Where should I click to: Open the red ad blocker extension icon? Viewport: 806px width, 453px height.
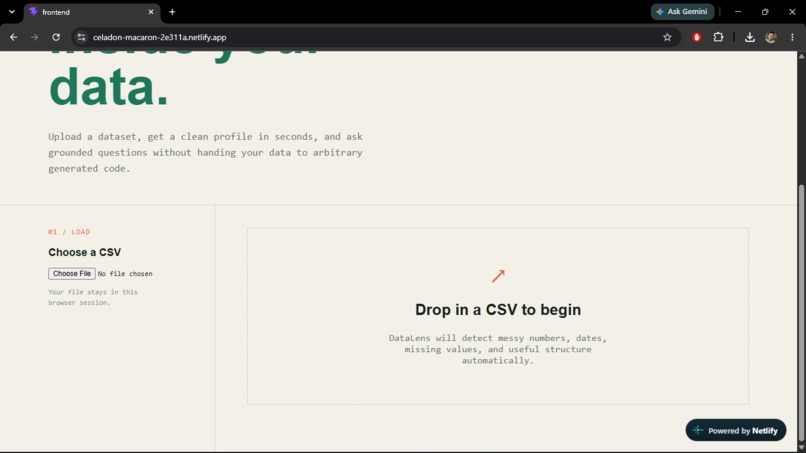point(697,37)
